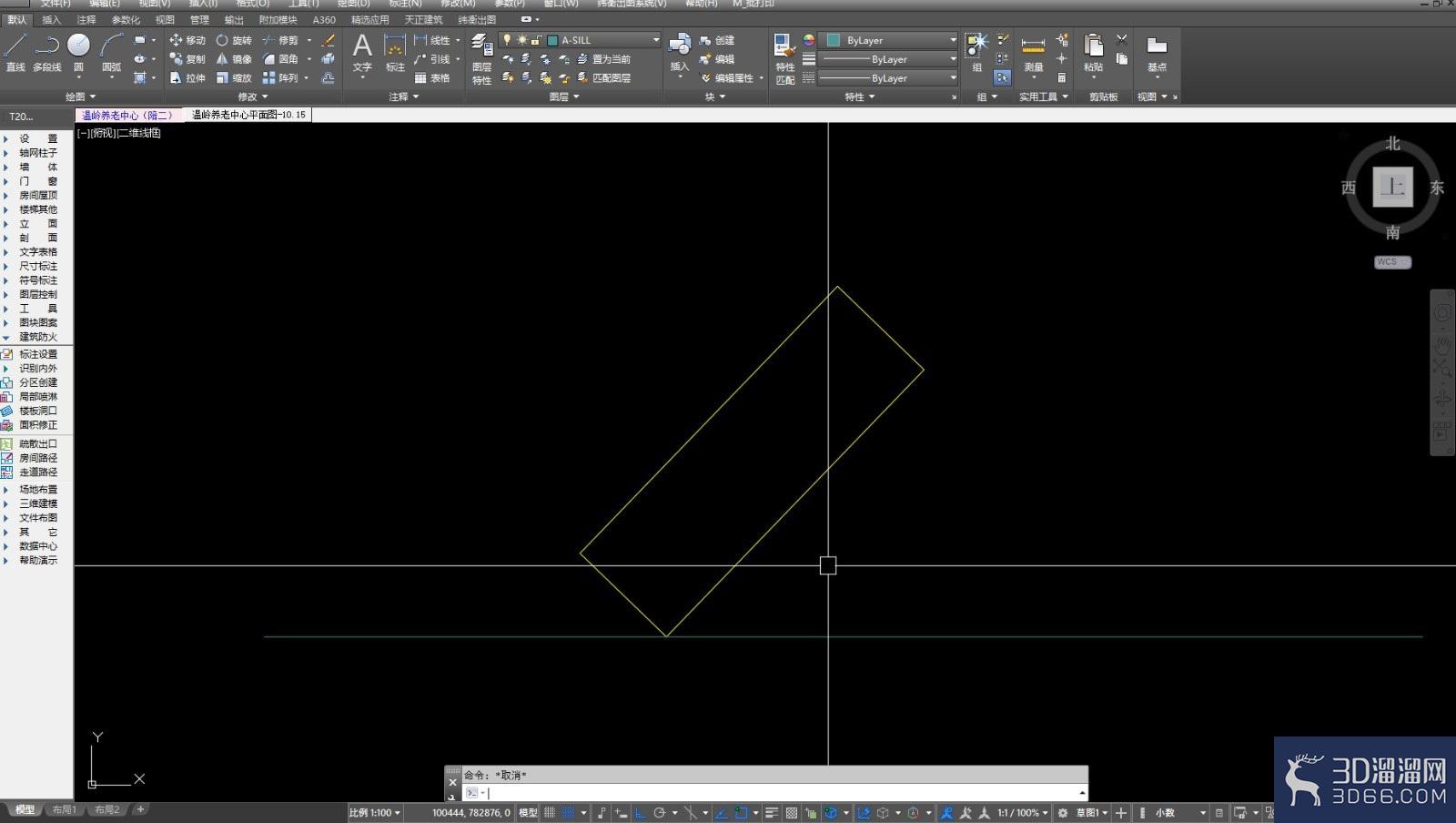Toggle transparency display in status bar
1456x823 pixels.
(792, 813)
